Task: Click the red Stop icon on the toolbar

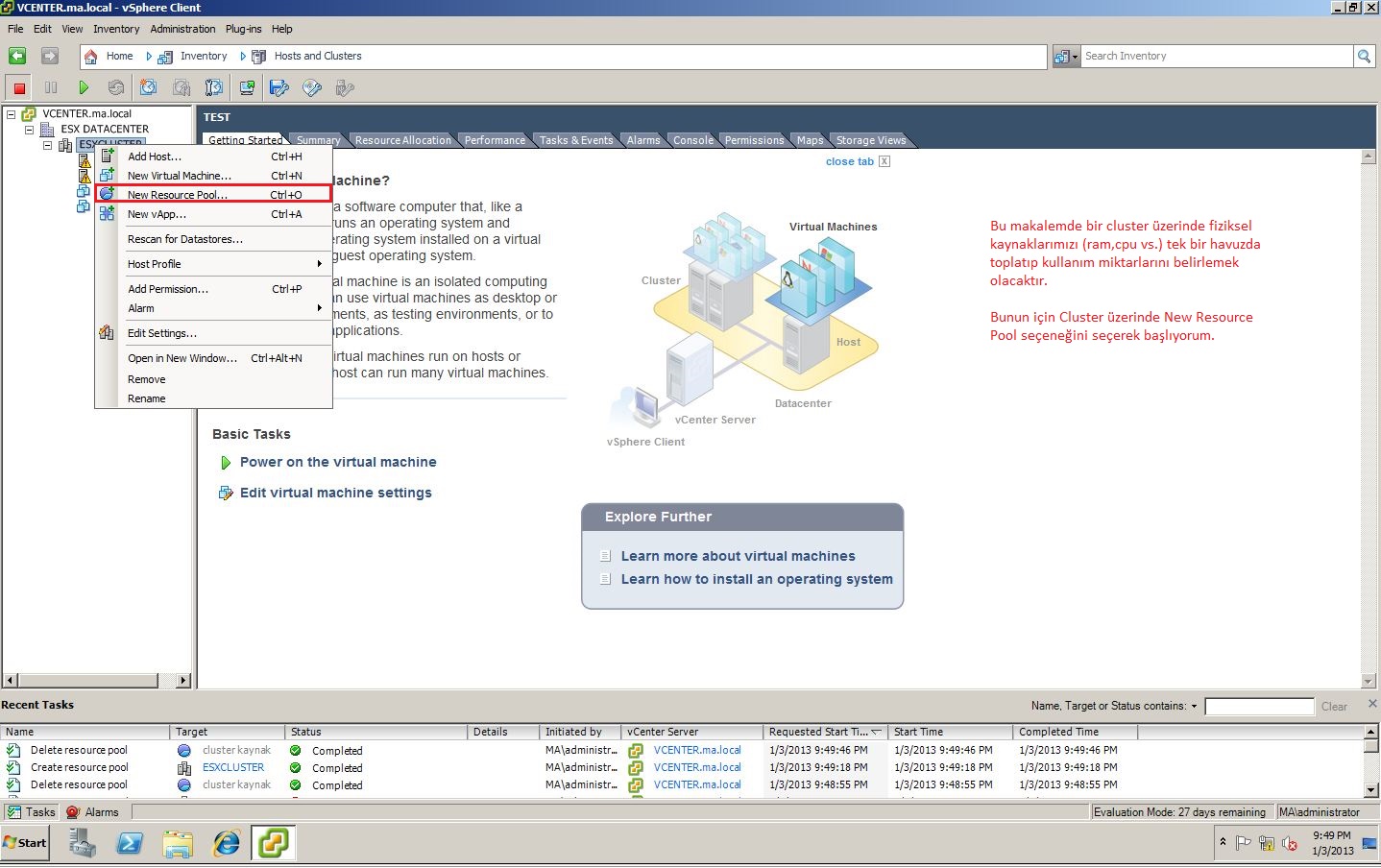Action: pyautogui.click(x=17, y=87)
